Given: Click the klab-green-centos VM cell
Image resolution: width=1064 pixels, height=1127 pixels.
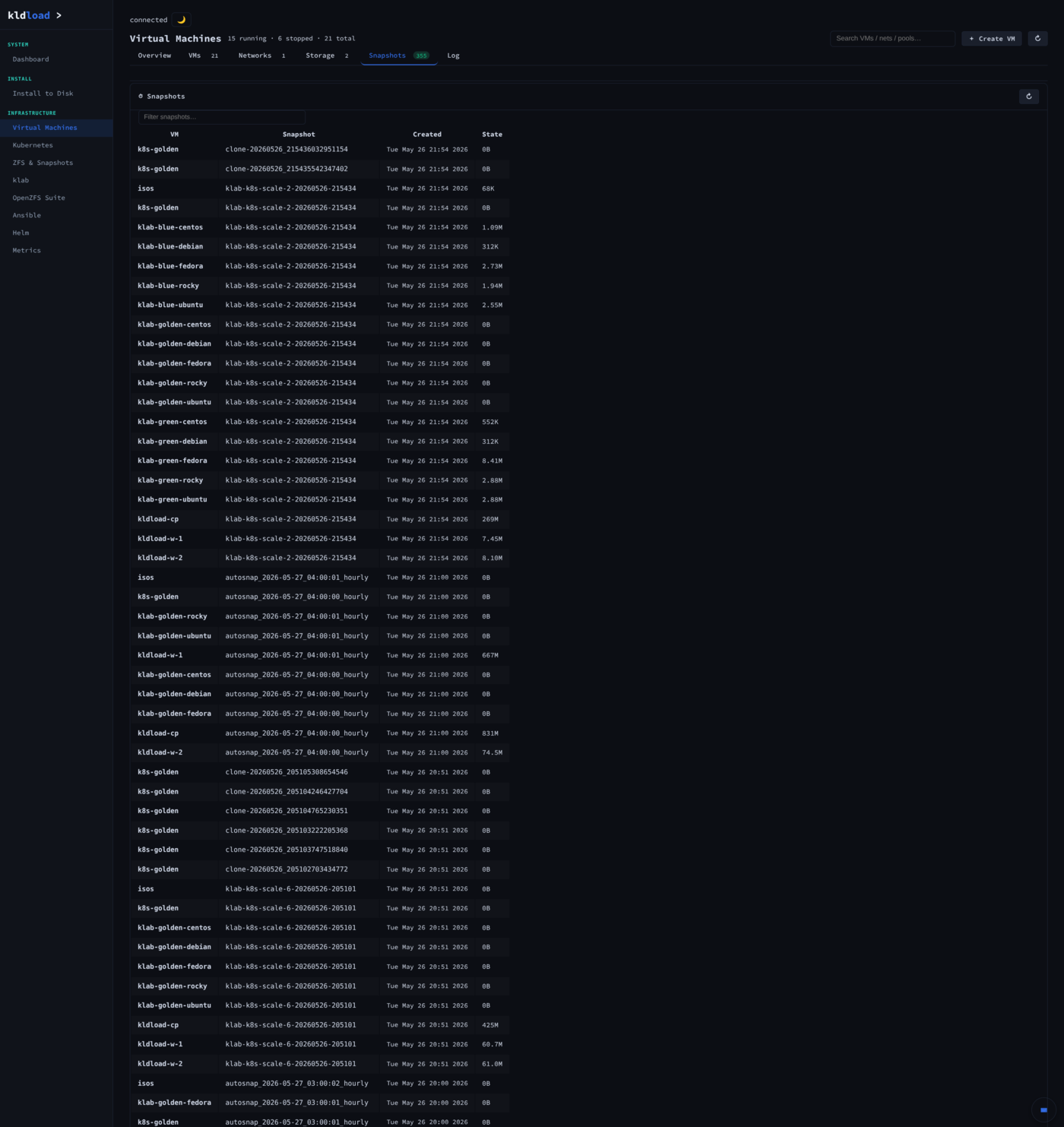Looking at the screenshot, I should (x=173, y=422).
